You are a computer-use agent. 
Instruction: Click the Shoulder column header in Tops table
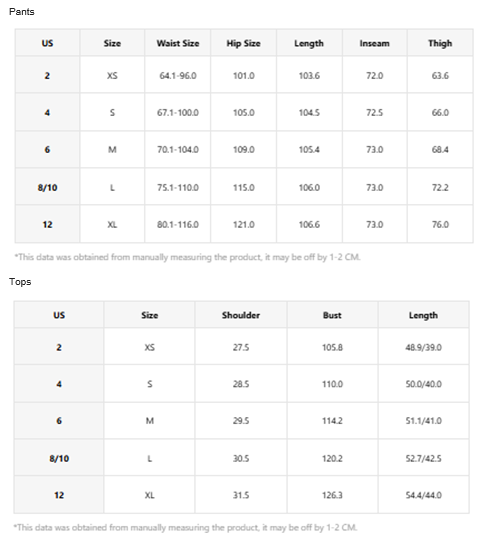pos(241,315)
